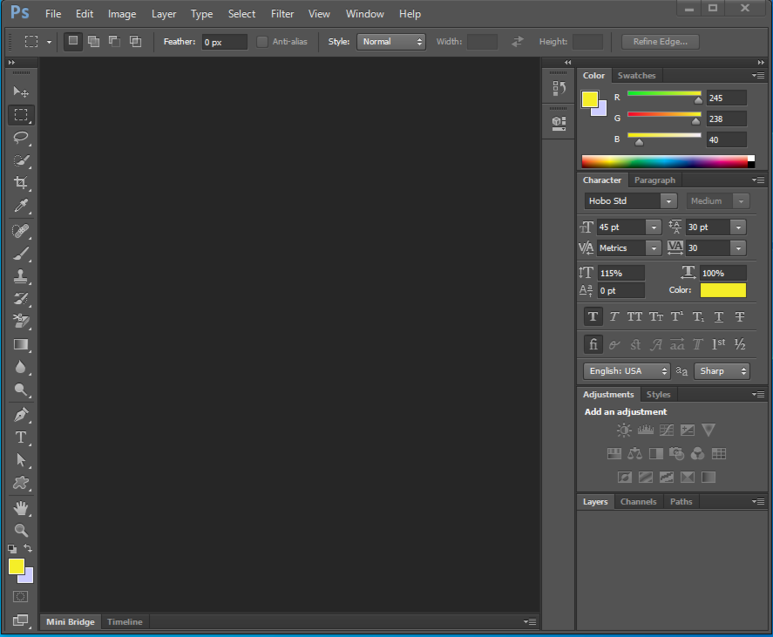Viewport: 773px width, 637px height.
Task: Add a Brightness/Contrast adjustment
Action: pos(624,430)
